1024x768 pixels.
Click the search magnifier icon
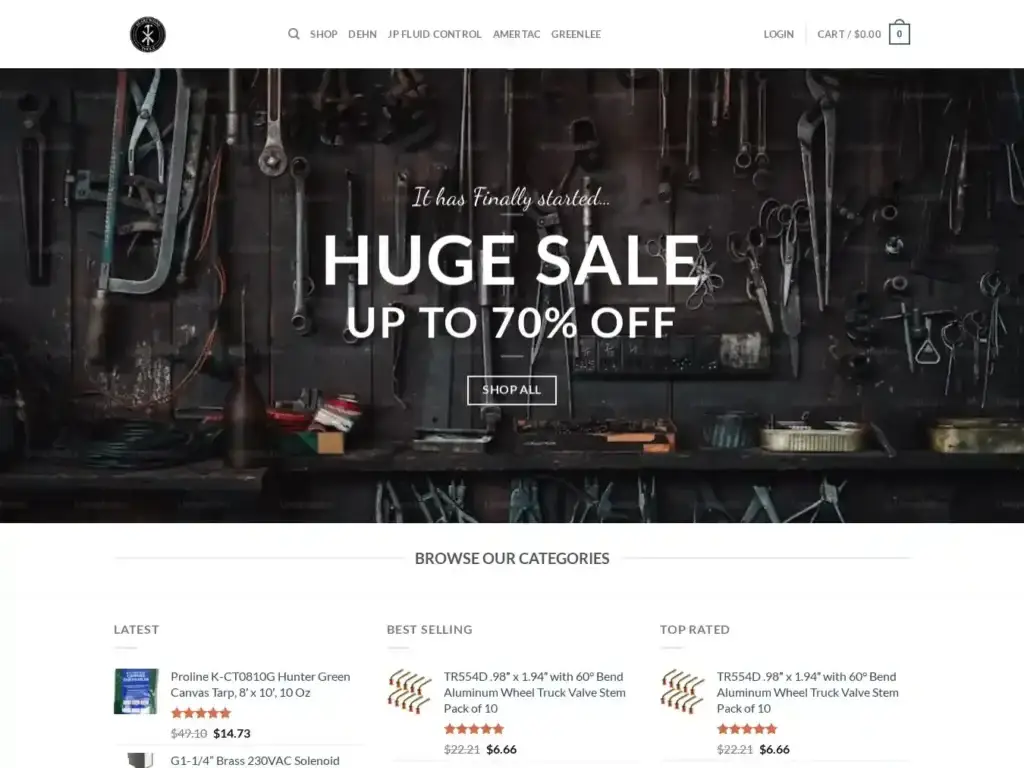point(294,34)
